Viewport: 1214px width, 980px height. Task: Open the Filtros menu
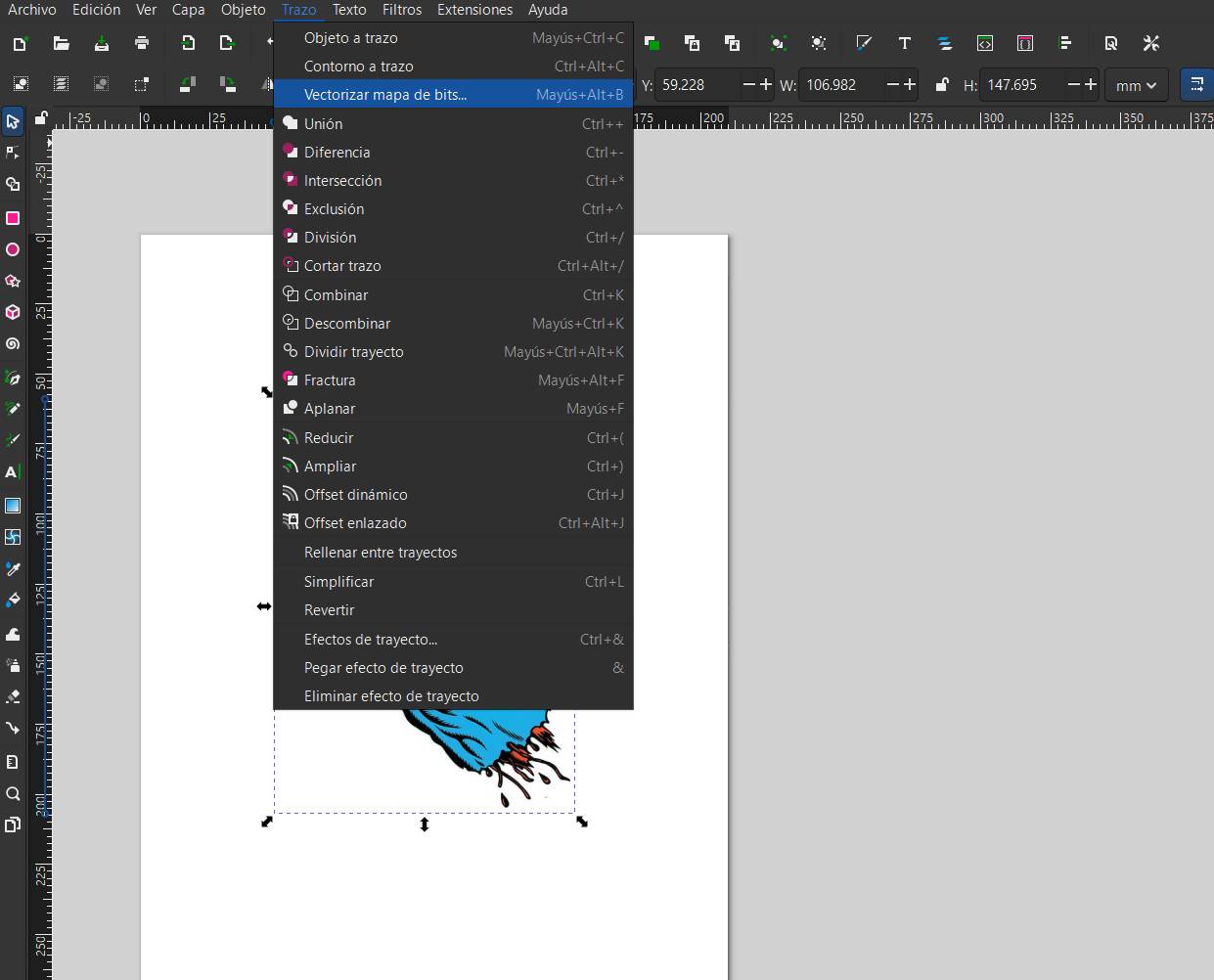click(402, 10)
